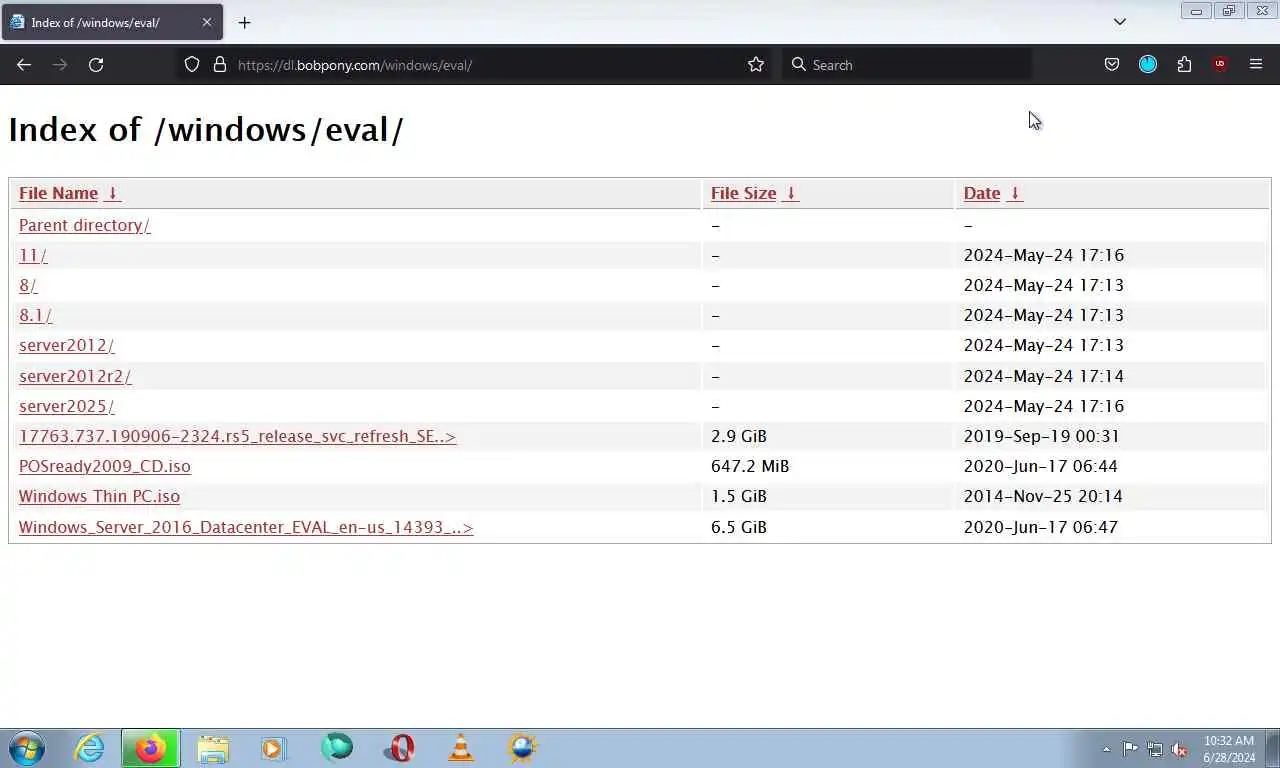Open Windows Media Player from taskbar
Image resolution: width=1280 pixels, height=768 pixels.
click(x=273, y=748)
